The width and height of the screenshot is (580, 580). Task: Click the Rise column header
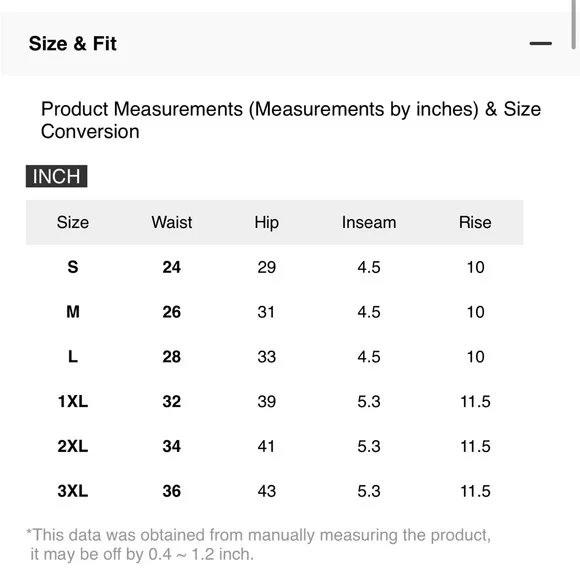475,223
